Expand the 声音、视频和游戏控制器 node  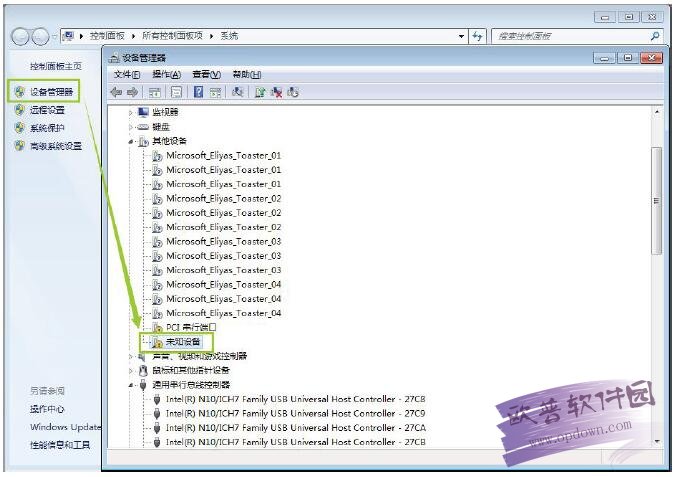pyautogui.click(x=130, y=356)
